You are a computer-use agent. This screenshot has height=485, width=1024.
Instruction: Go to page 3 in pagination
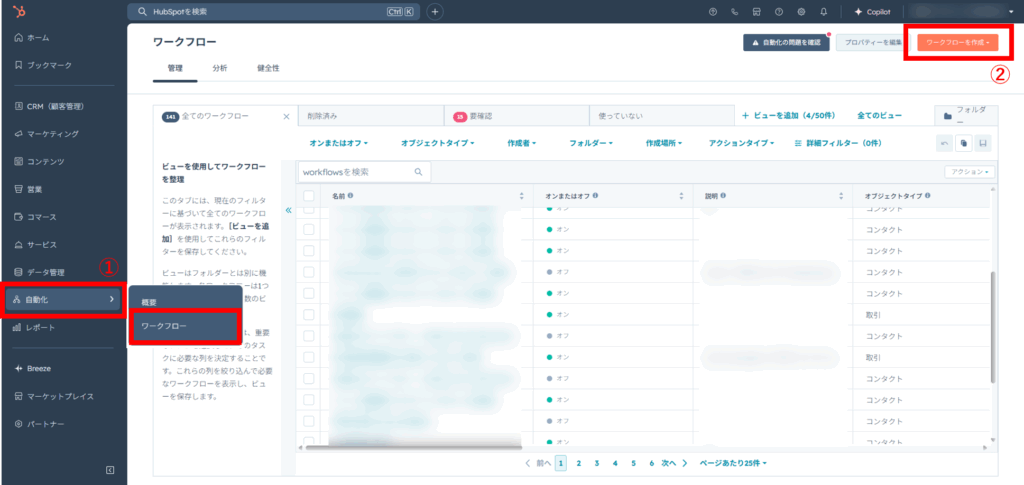596,463
